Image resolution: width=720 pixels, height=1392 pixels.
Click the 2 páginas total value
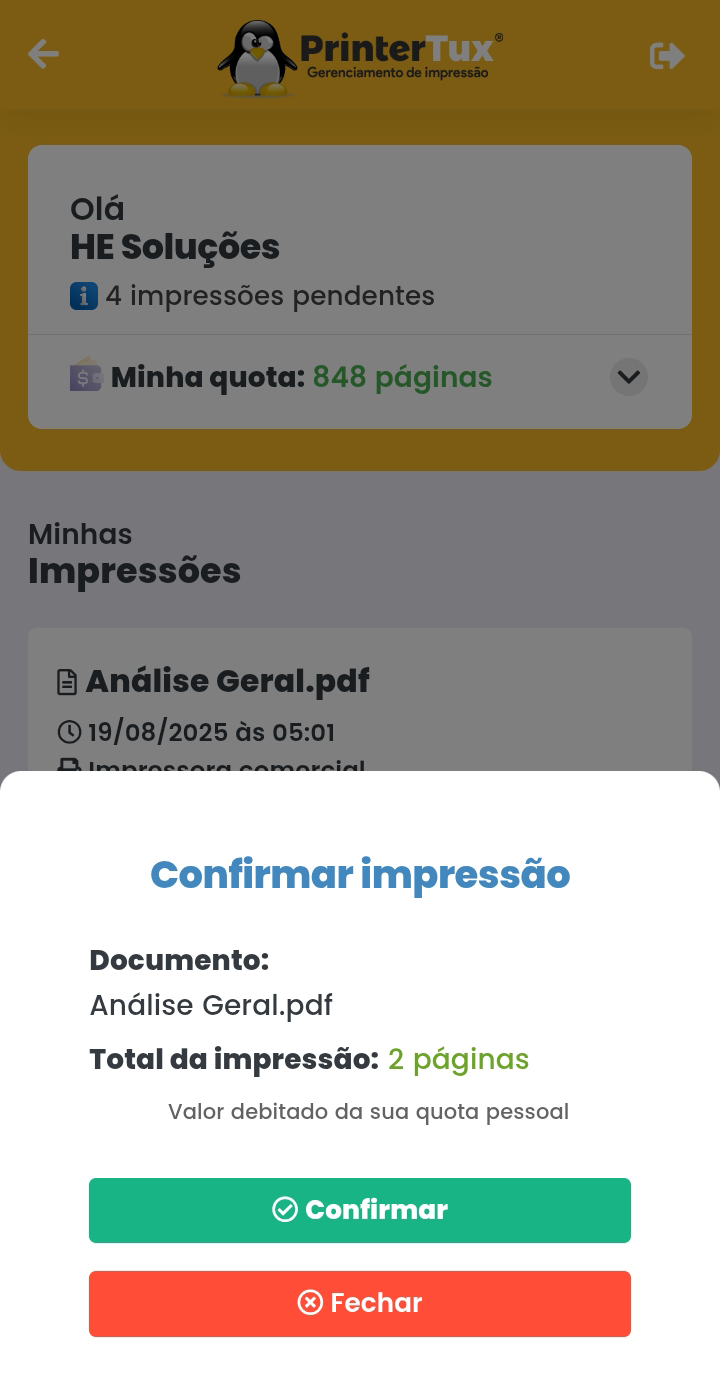tap(458, 1059)
